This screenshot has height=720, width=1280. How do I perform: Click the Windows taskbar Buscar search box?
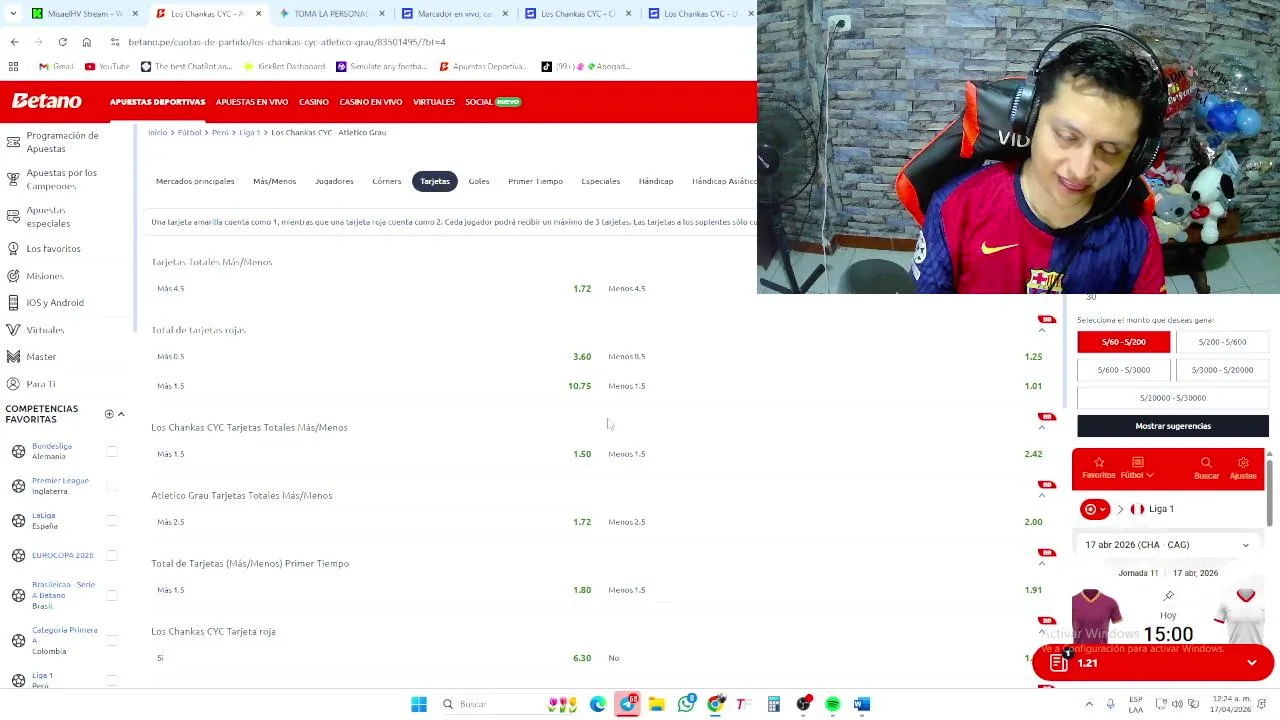tap(489, 704)
